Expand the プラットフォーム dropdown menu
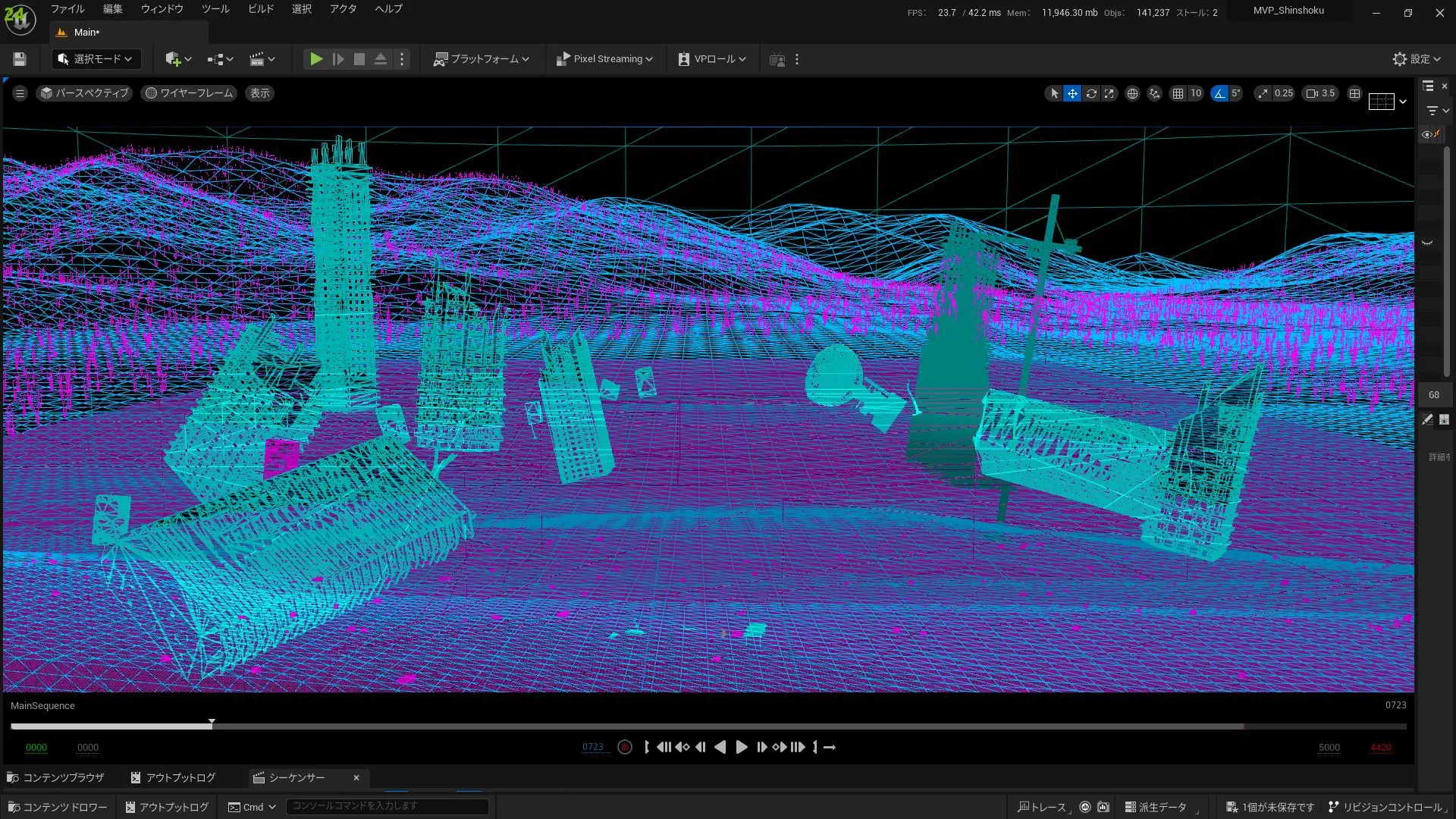This screenshot has height=819, width=1456. 482,59
